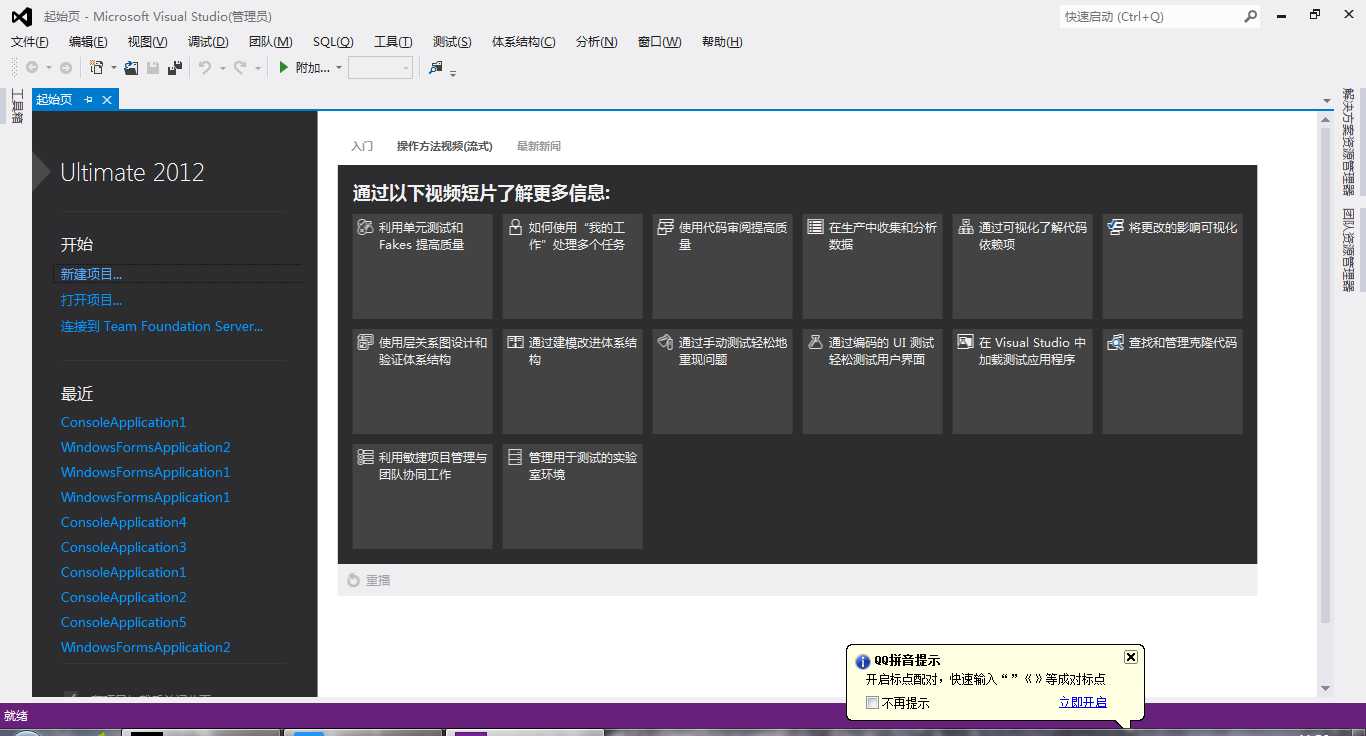Screen dimensions: 1366x736
Task: Open the Find combo box in toolbar
Action: click(x=380, y=67)
